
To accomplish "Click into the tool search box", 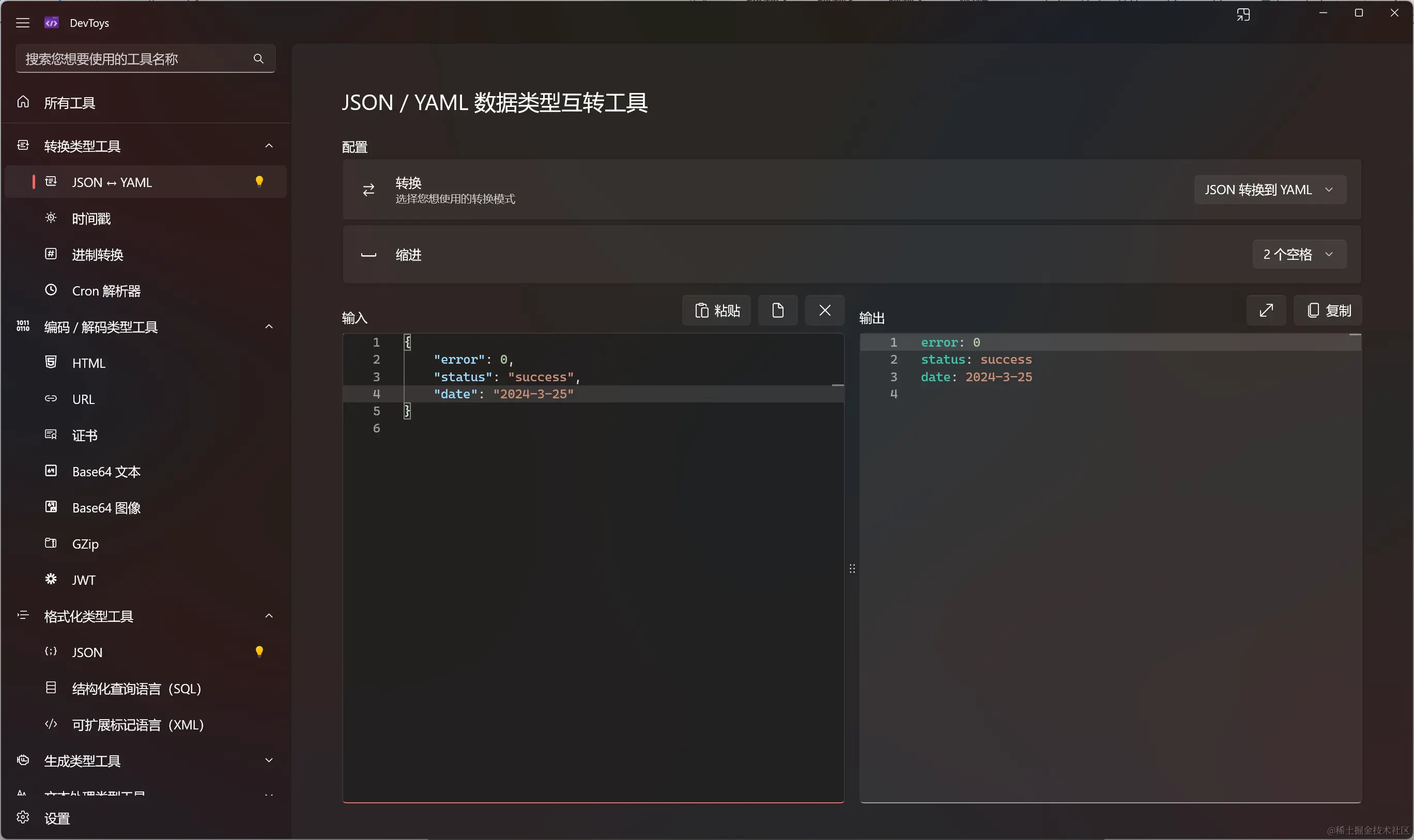I will pos(146,58).
